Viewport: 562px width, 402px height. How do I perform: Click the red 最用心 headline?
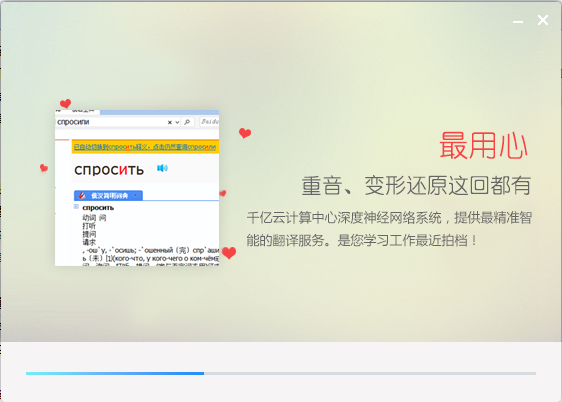(484, 145)
